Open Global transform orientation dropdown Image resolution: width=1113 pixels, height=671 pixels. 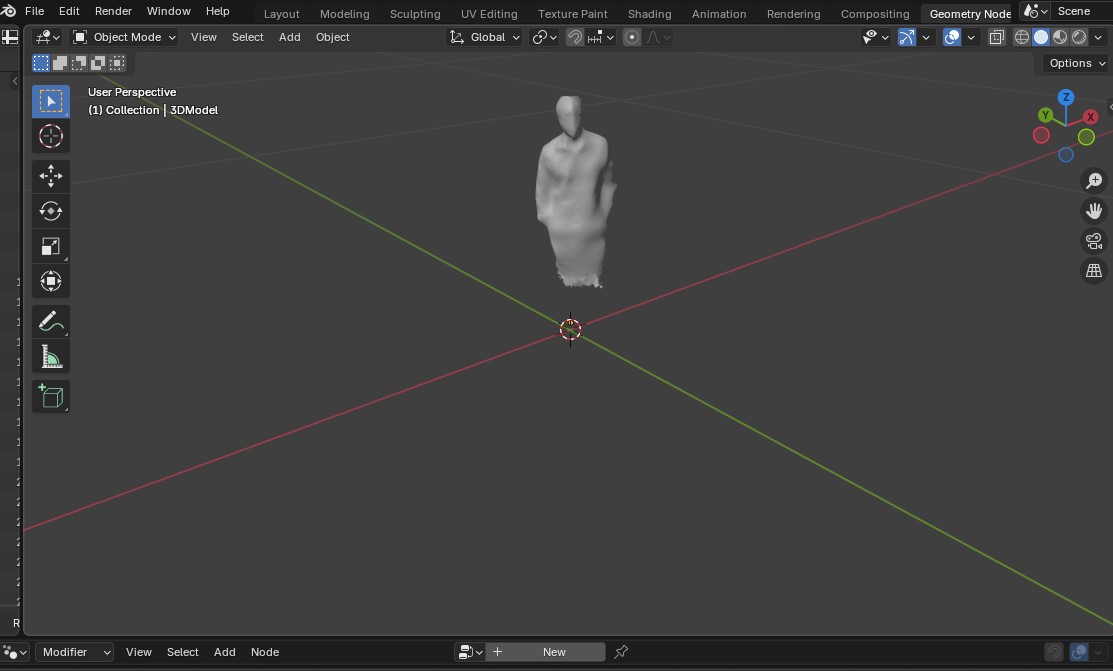point(486,37)
